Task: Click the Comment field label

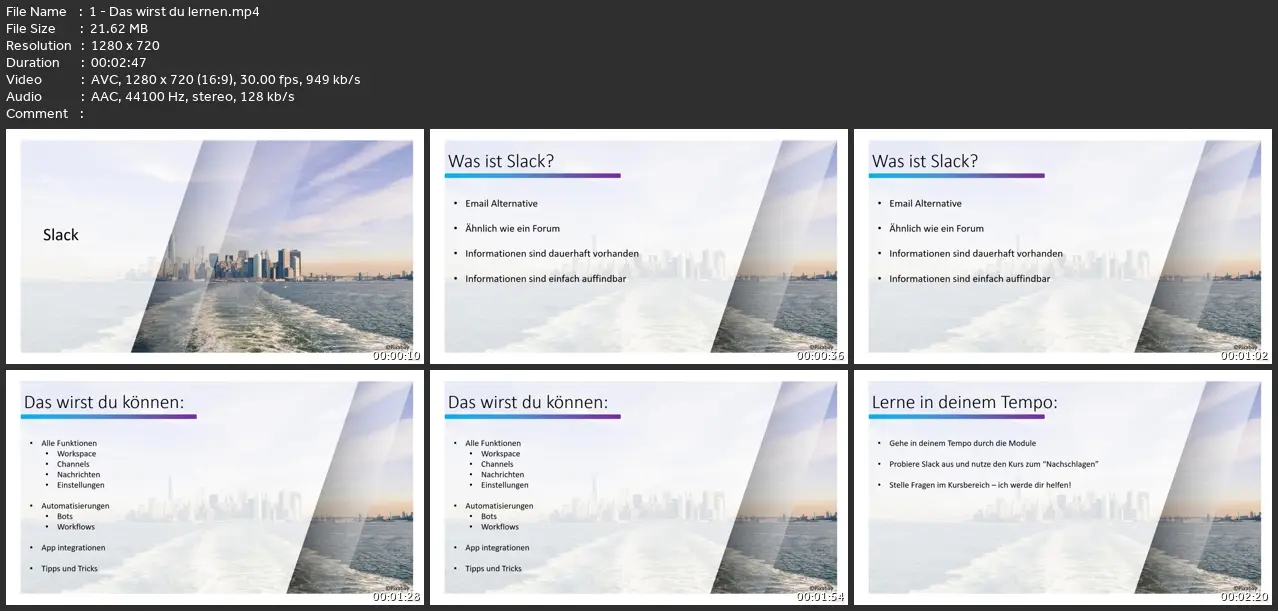Action: click(x=37, y=114)
